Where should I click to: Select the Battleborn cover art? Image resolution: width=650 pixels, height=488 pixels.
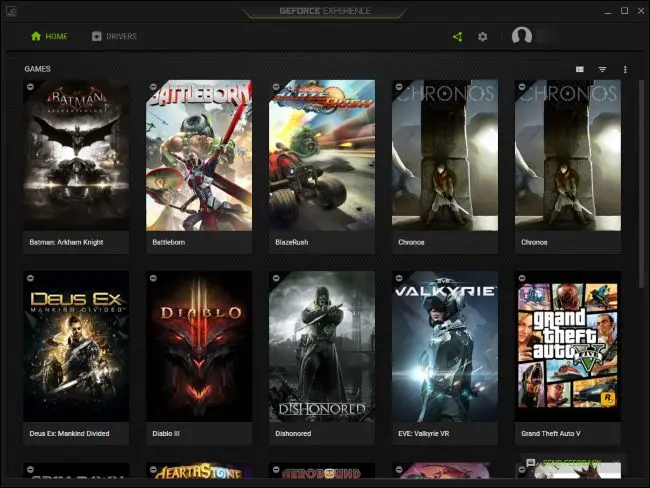[199, 155]
